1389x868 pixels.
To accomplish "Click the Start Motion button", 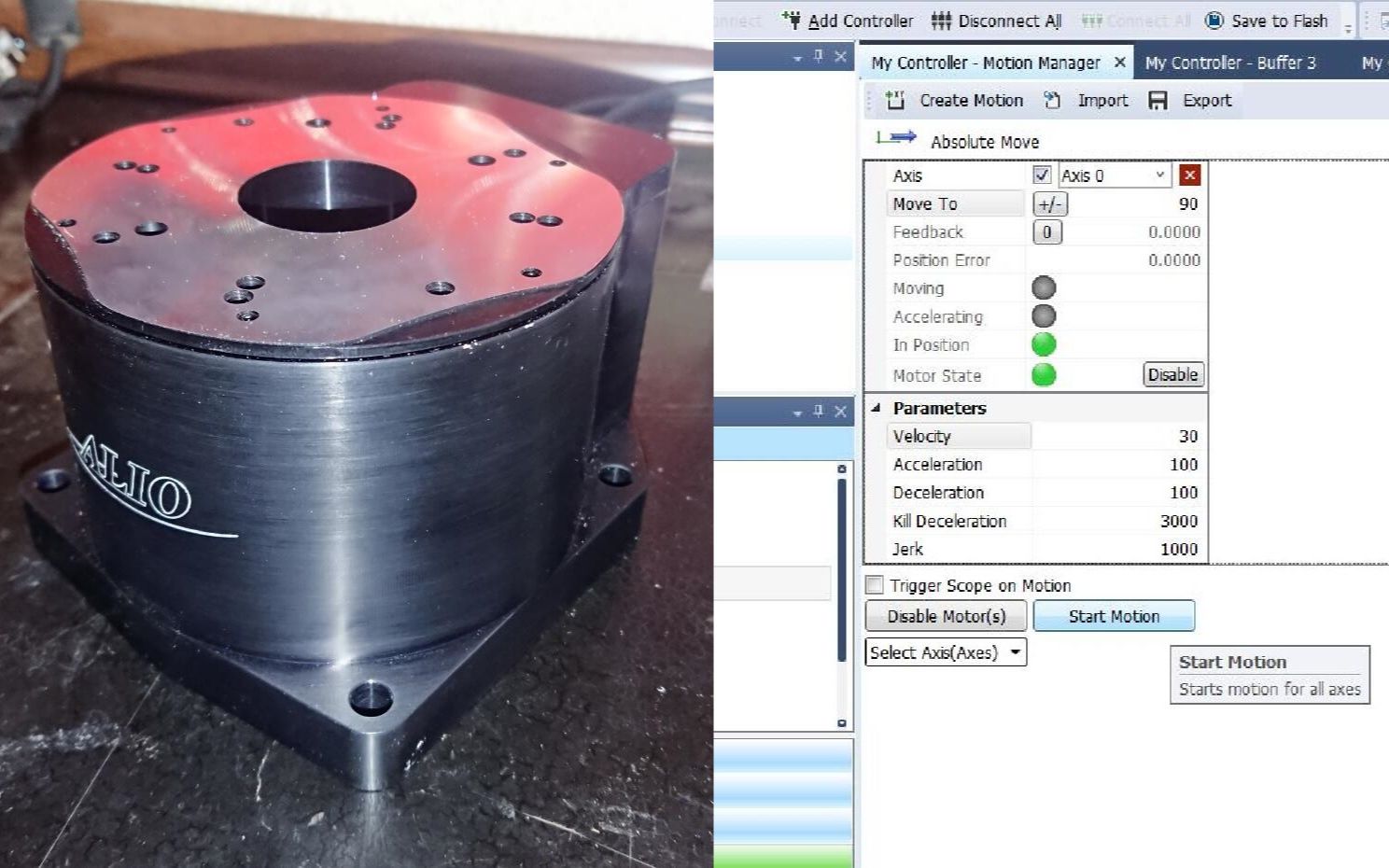I will tap(1114, 616).
